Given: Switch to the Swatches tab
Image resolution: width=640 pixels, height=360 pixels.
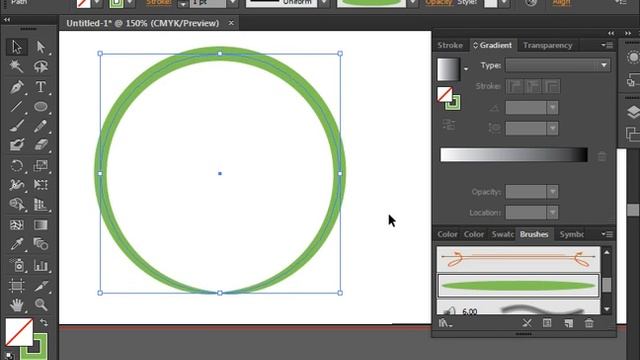Looking at the screenshot, I should point(502,234).
